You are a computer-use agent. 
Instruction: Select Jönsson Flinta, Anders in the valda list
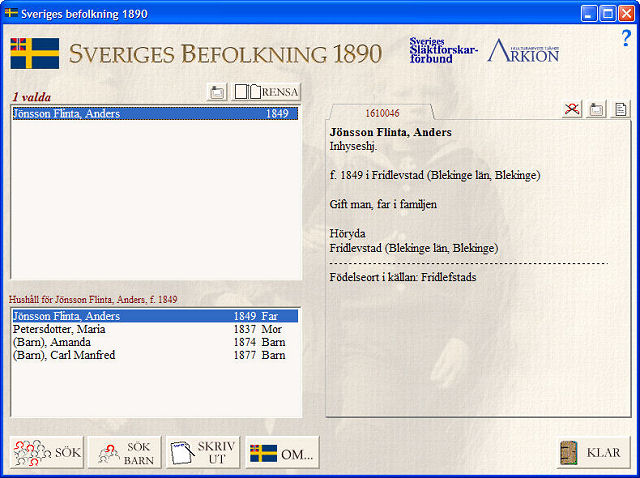[155, 113]
